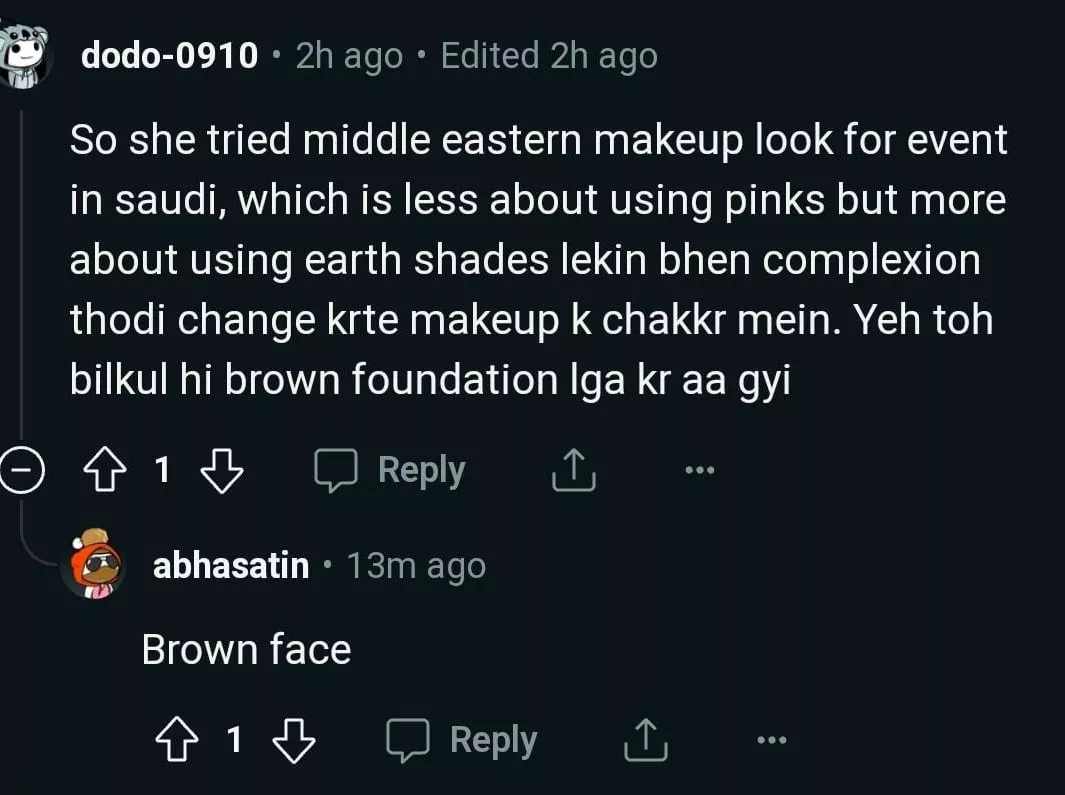Open the abhasatin username link

tap(231, 567)
